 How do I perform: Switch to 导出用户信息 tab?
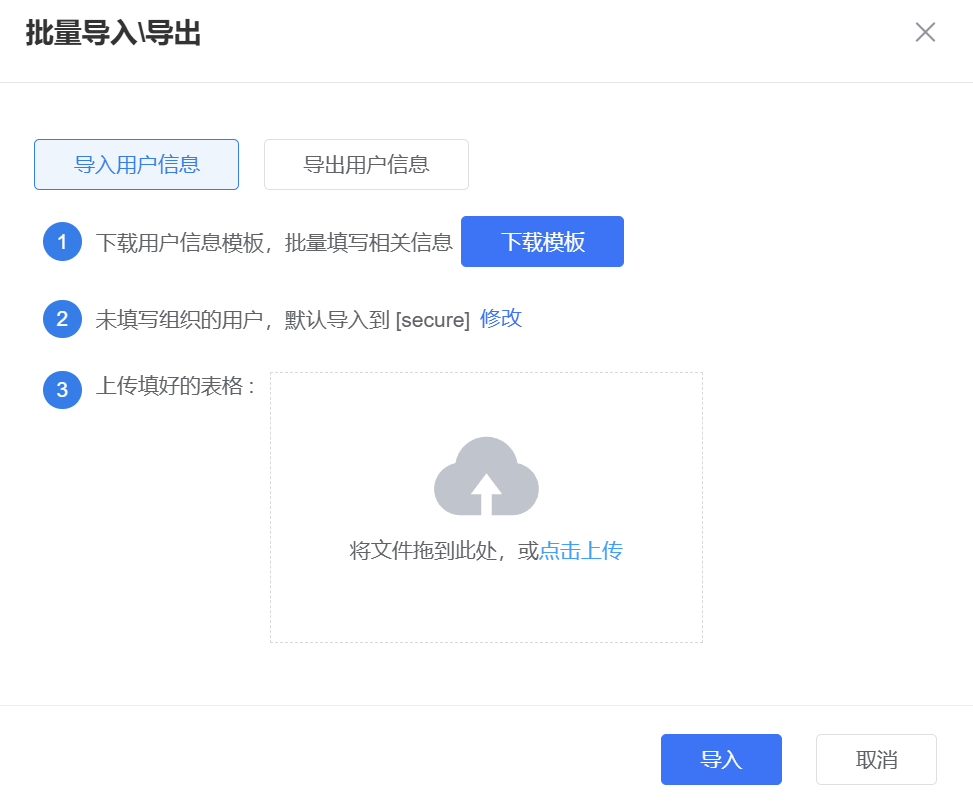(366, 164)
